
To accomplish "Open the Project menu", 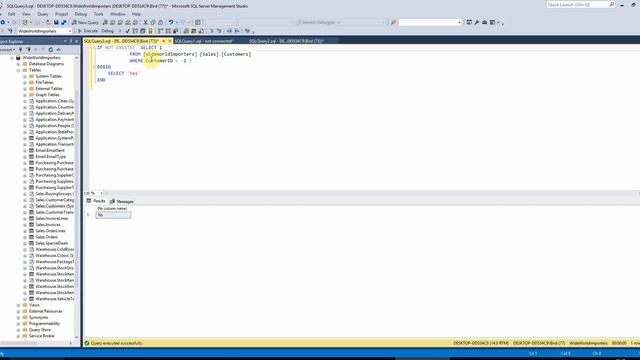I will pyautogui.click(x=62, y=14).
